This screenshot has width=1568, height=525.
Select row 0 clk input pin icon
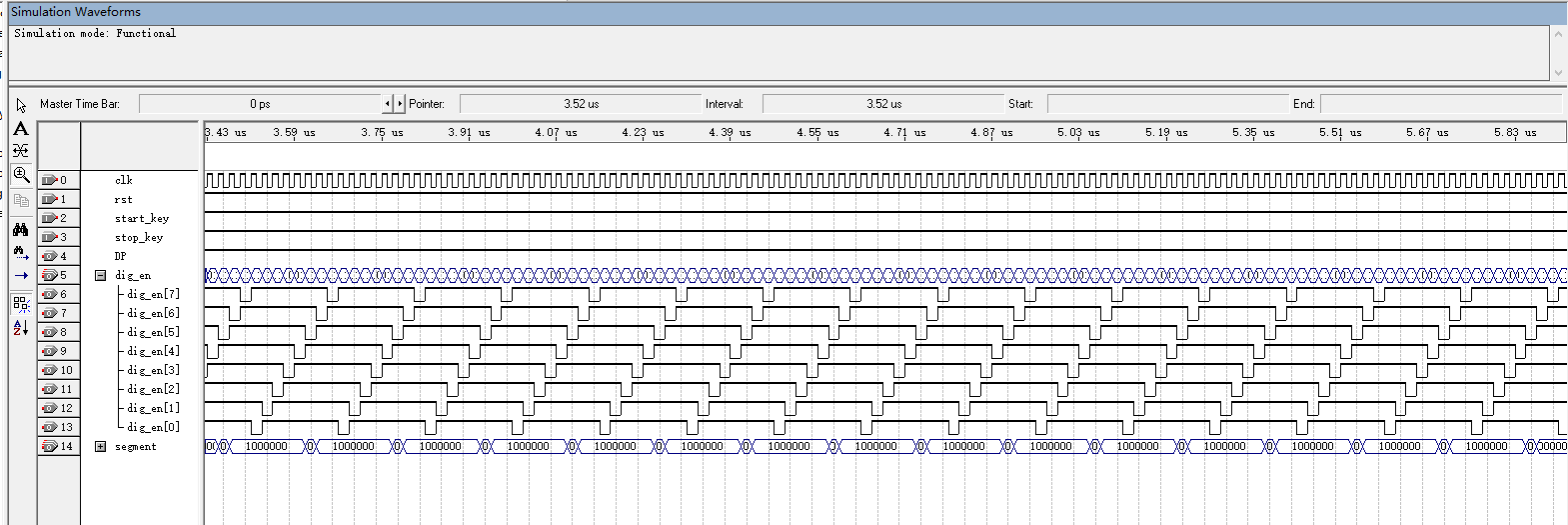[x=50, y=181]
